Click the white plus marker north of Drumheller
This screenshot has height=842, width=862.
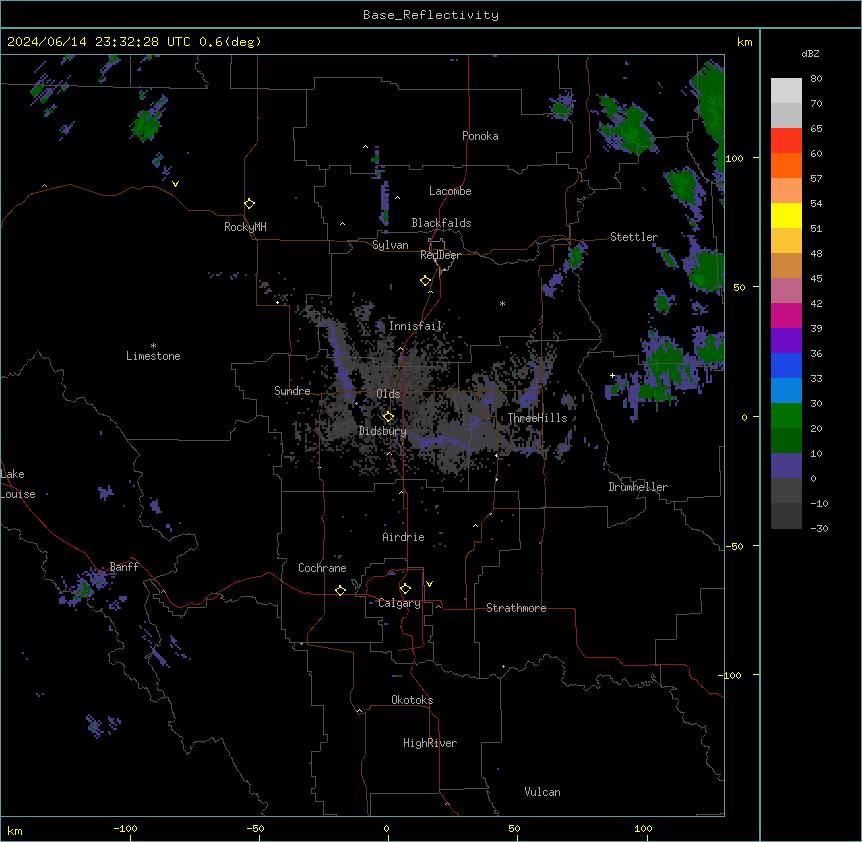[x=612, y=376]
